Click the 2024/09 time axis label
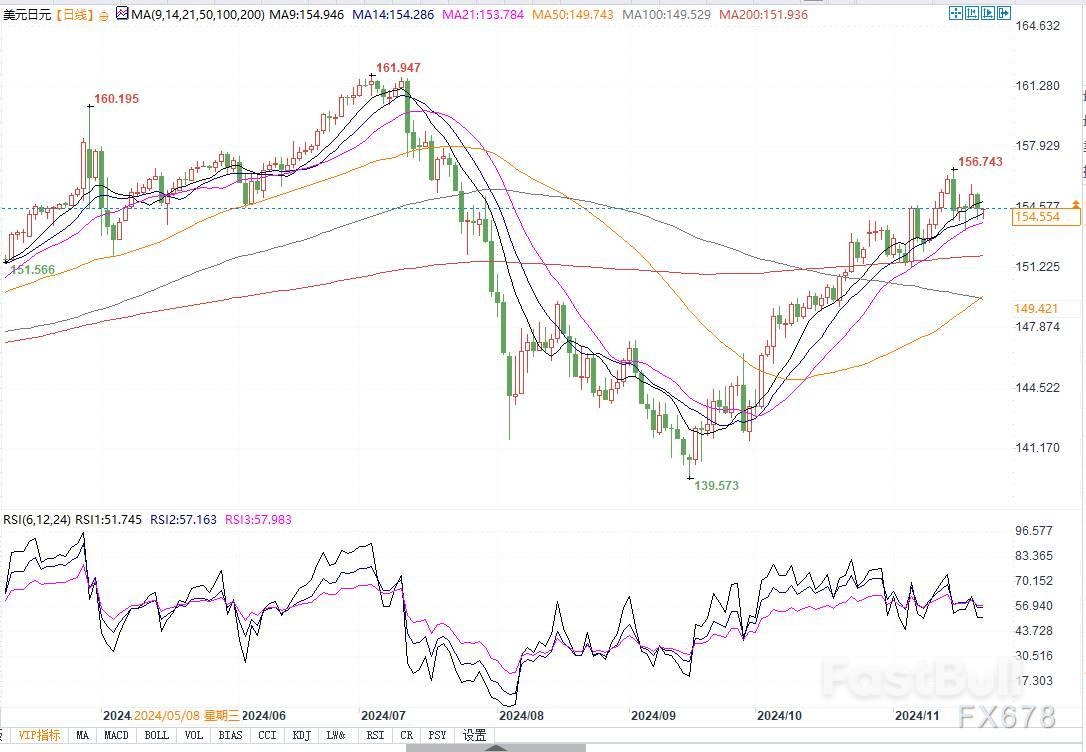The image size is (1086, 752). pos(653,715)
